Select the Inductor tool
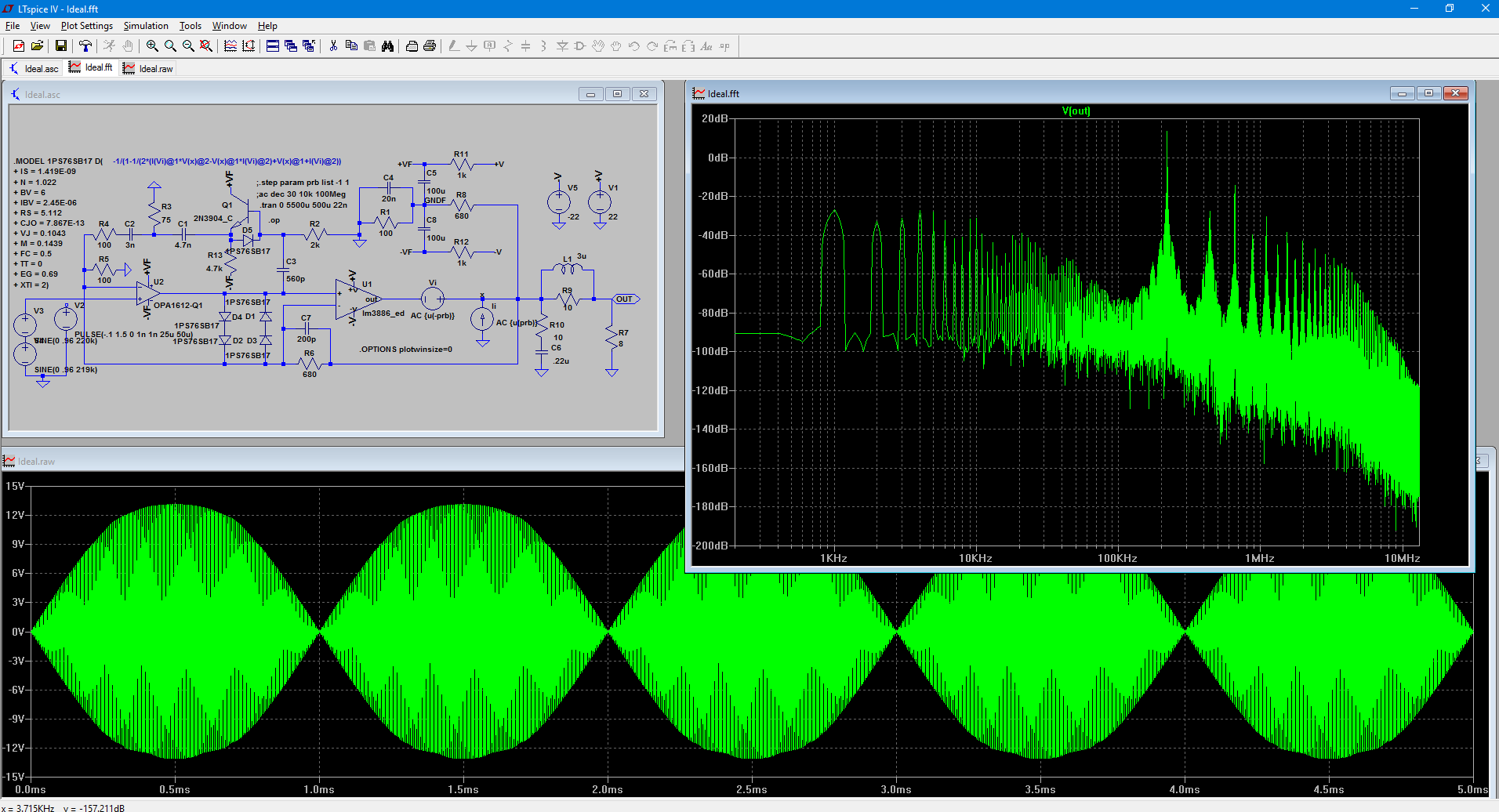The height and width of the screenshot is (812, 1499). (544, 46)
